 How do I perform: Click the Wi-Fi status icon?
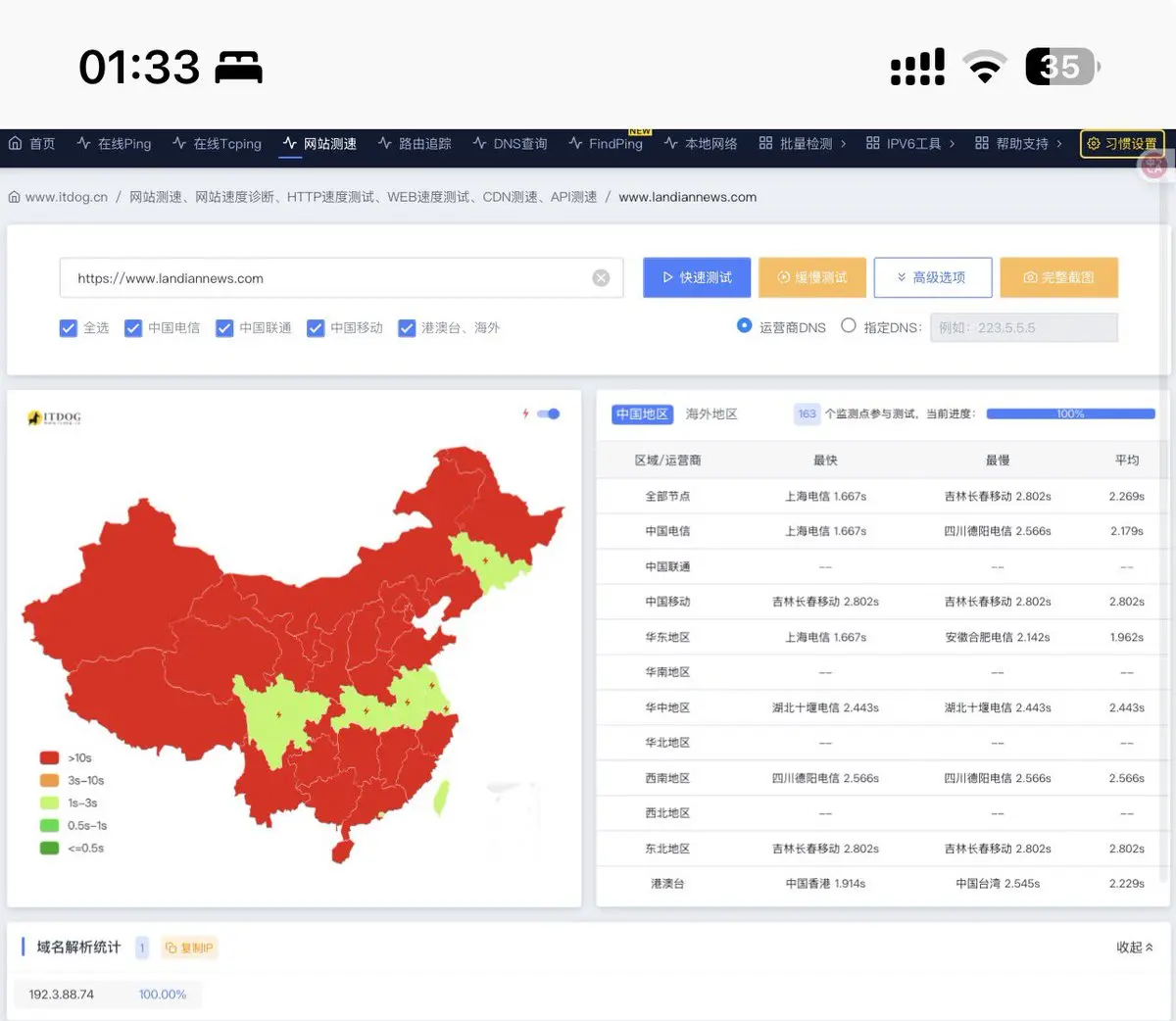[x=985, y=67]
